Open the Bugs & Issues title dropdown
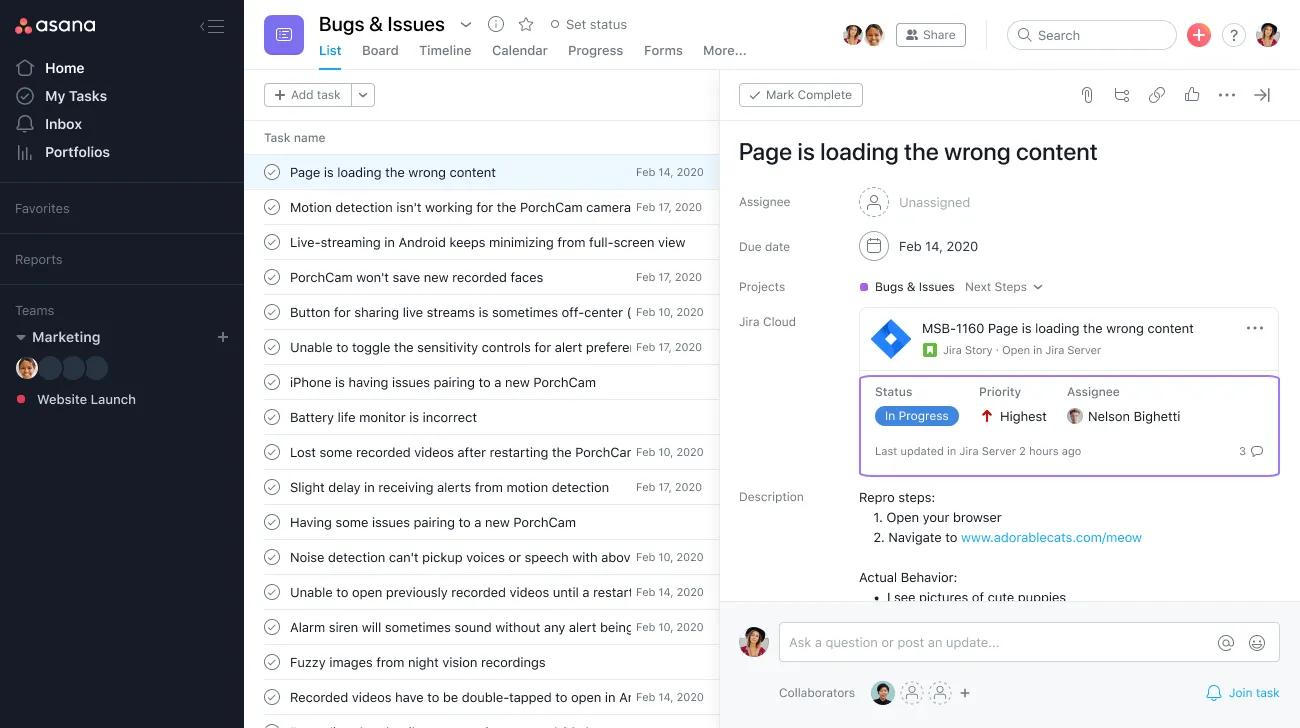 [x=466, y=23]
